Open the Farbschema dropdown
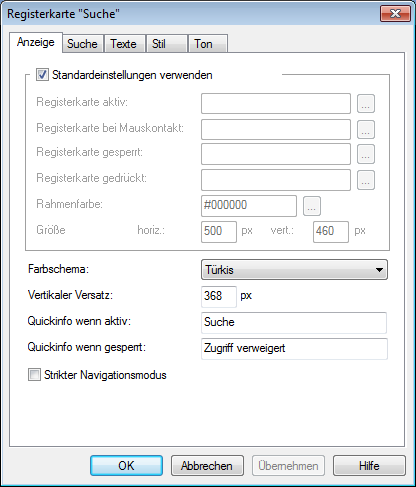The height and width of the screenshot is (487, 416). coord(294,269)
